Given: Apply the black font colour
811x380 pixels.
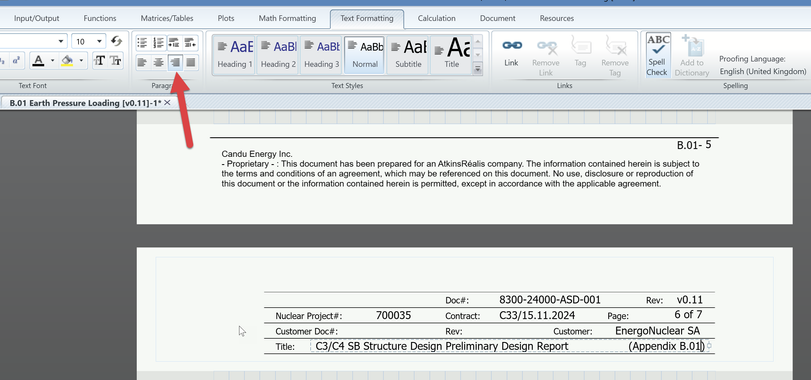Looking at the screenshot, I should 38,60.
